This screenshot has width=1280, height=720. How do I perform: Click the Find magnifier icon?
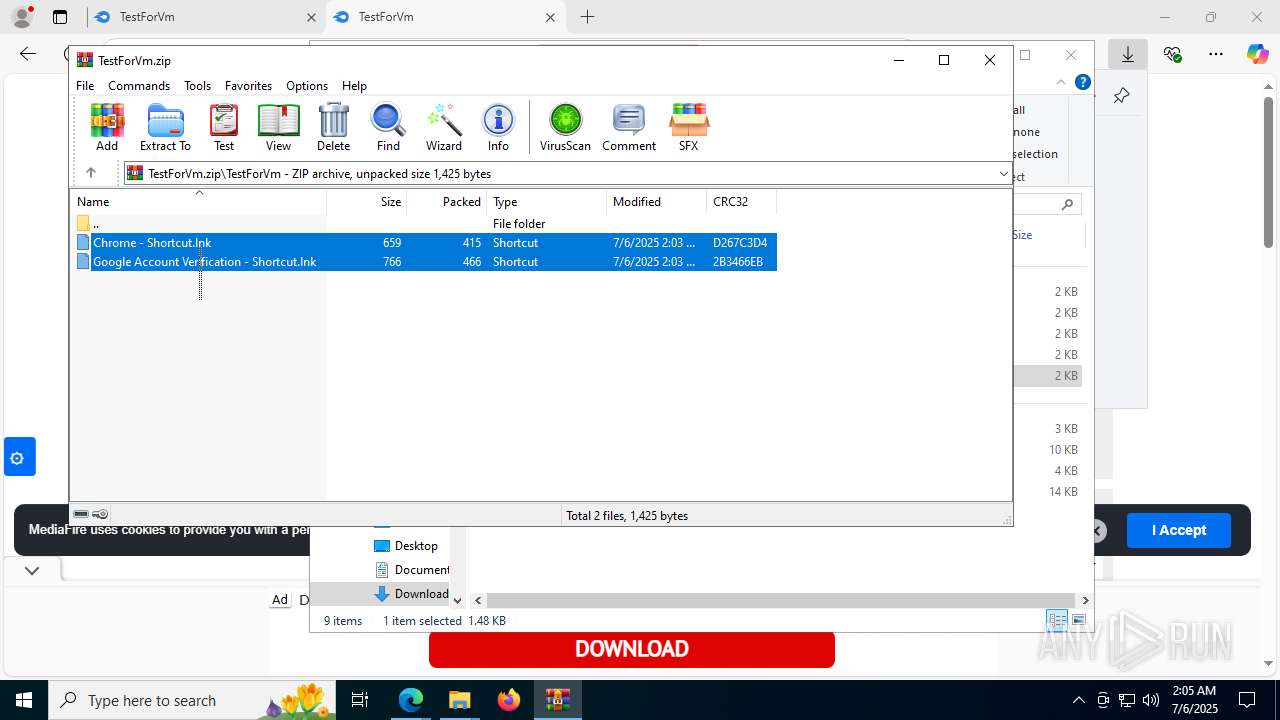(x=388, y=127)
